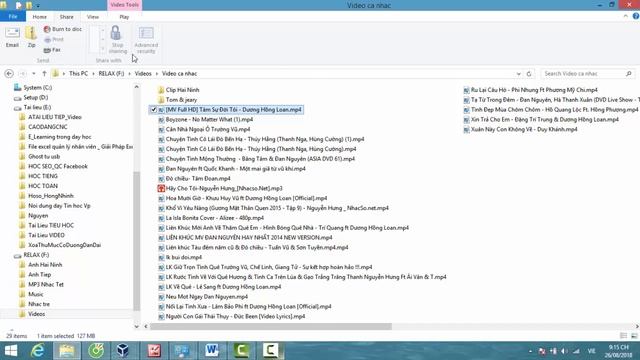The width and height of the screenshot is (640, 360).
Task: Open recent locations dropdown arrow
Action: coord(33,73)
